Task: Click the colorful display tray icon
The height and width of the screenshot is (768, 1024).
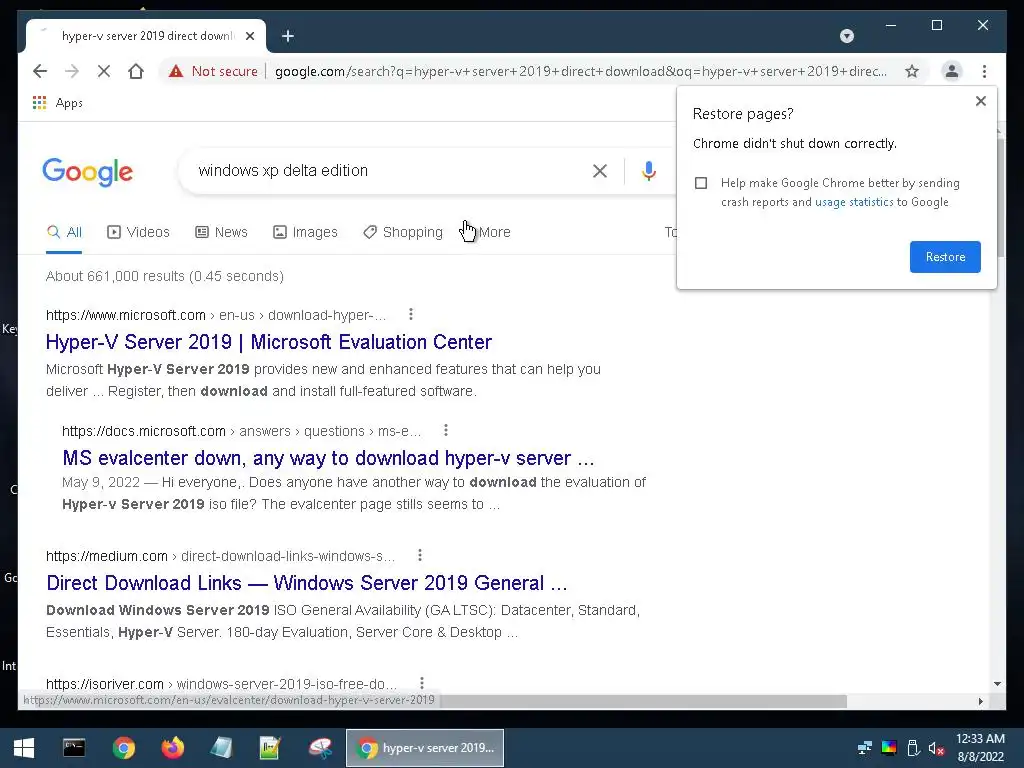Action: (x=889, y=748)
